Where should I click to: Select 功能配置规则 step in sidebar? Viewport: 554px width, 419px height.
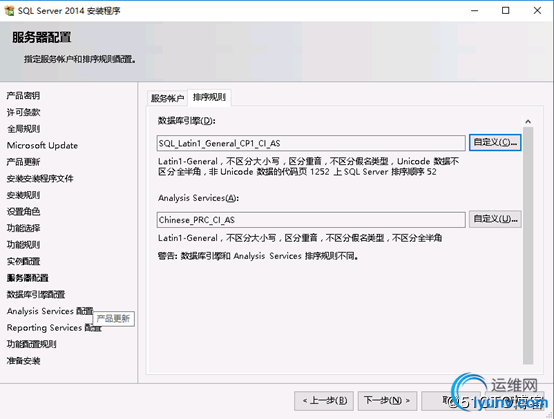[31, 344]
